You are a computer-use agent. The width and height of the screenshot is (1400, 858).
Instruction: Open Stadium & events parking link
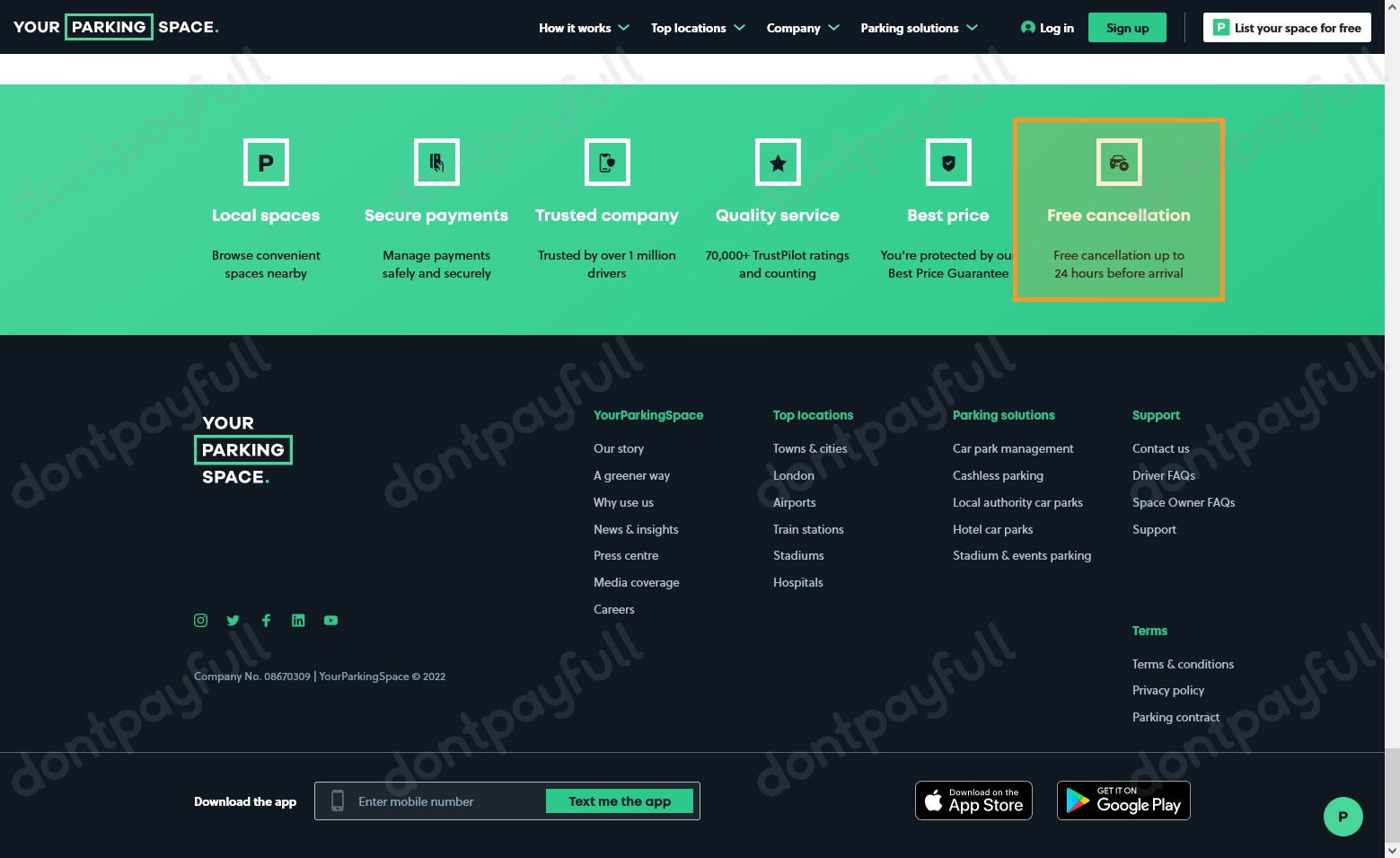(1022, 555)
